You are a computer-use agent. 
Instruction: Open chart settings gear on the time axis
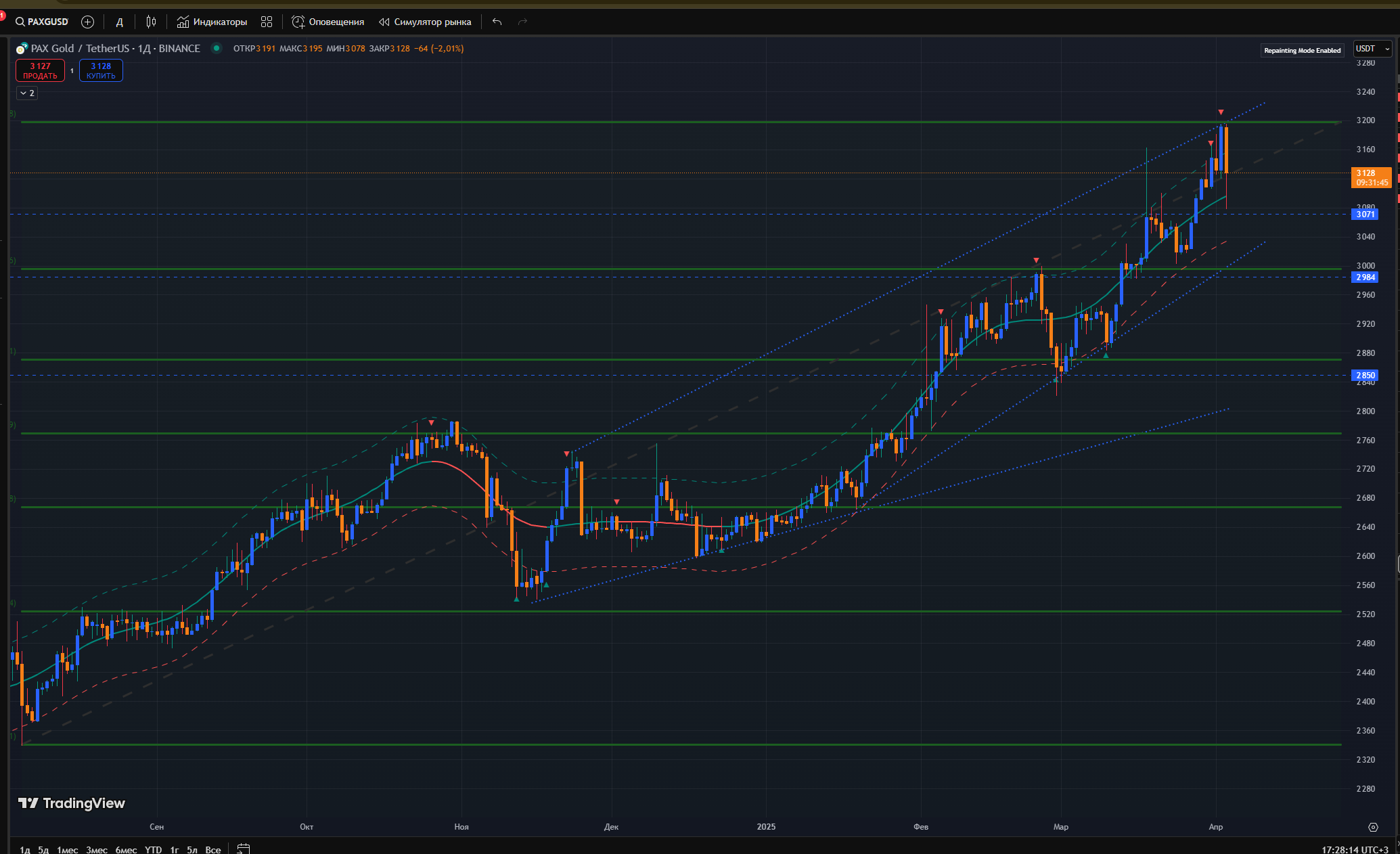tap(1373, 827)
